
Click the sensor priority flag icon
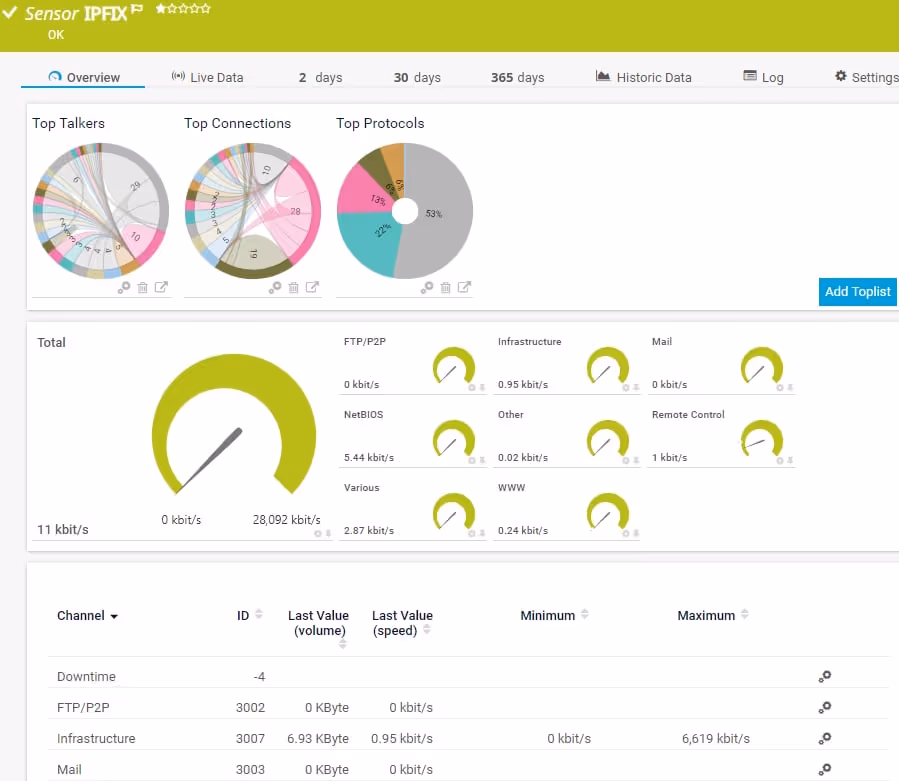(x=136, y=10)
